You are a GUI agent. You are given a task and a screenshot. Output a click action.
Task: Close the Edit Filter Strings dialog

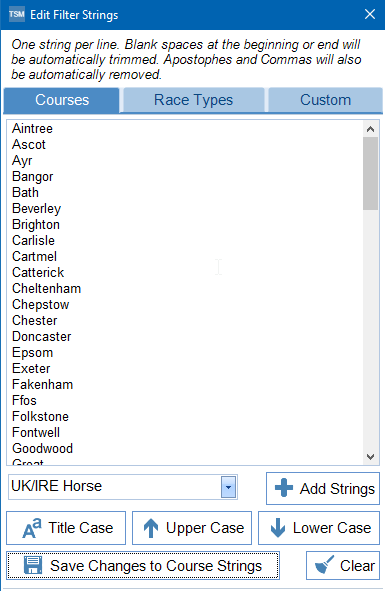pyautogui.click(x=370, y=14)
